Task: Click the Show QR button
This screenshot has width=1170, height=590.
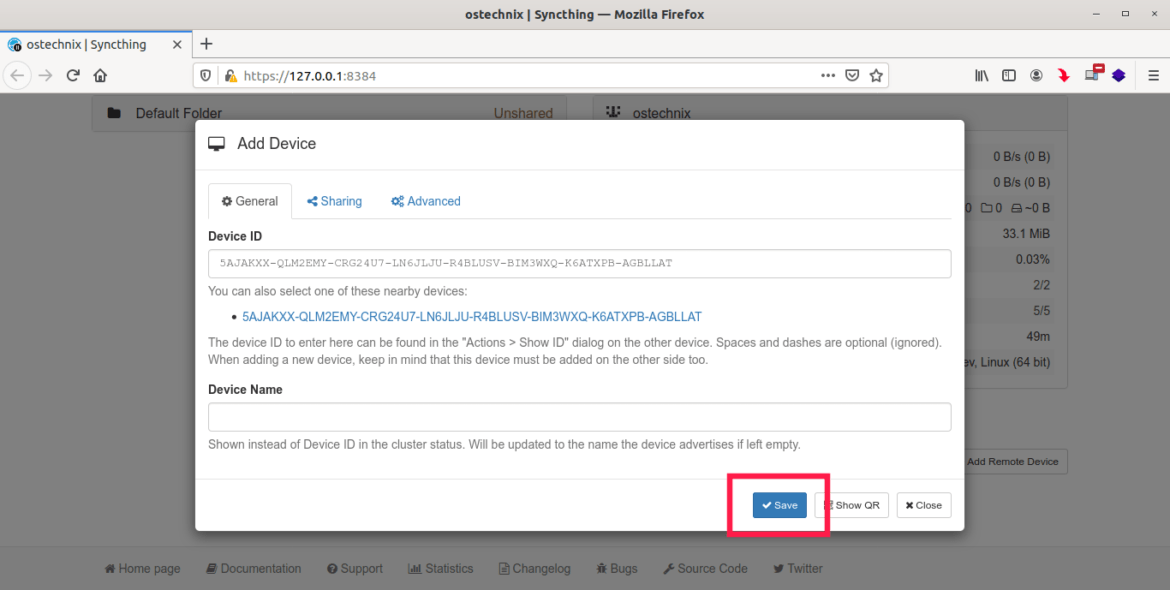Action: coord(851,505)
